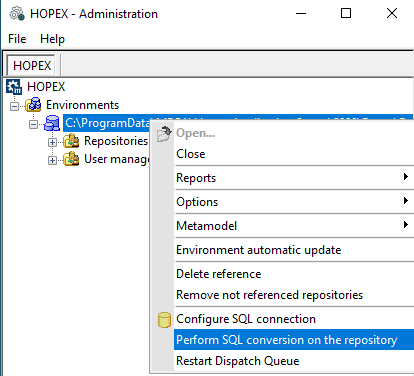Maximize the HOPEX Administration window

[x=346, y=14]
